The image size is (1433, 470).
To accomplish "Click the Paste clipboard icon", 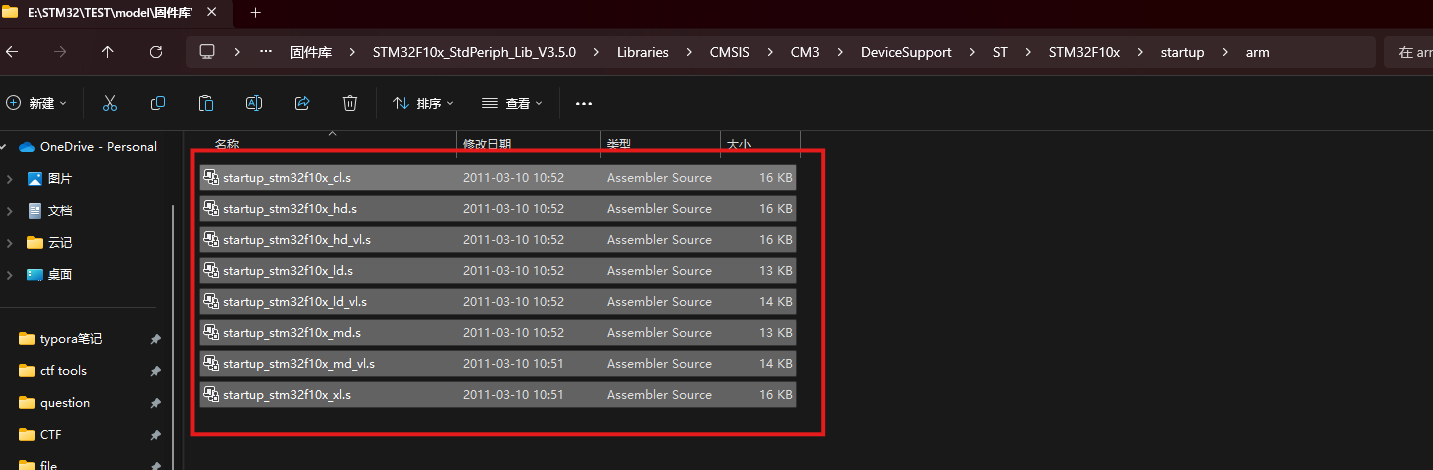I will coord(206,103).
